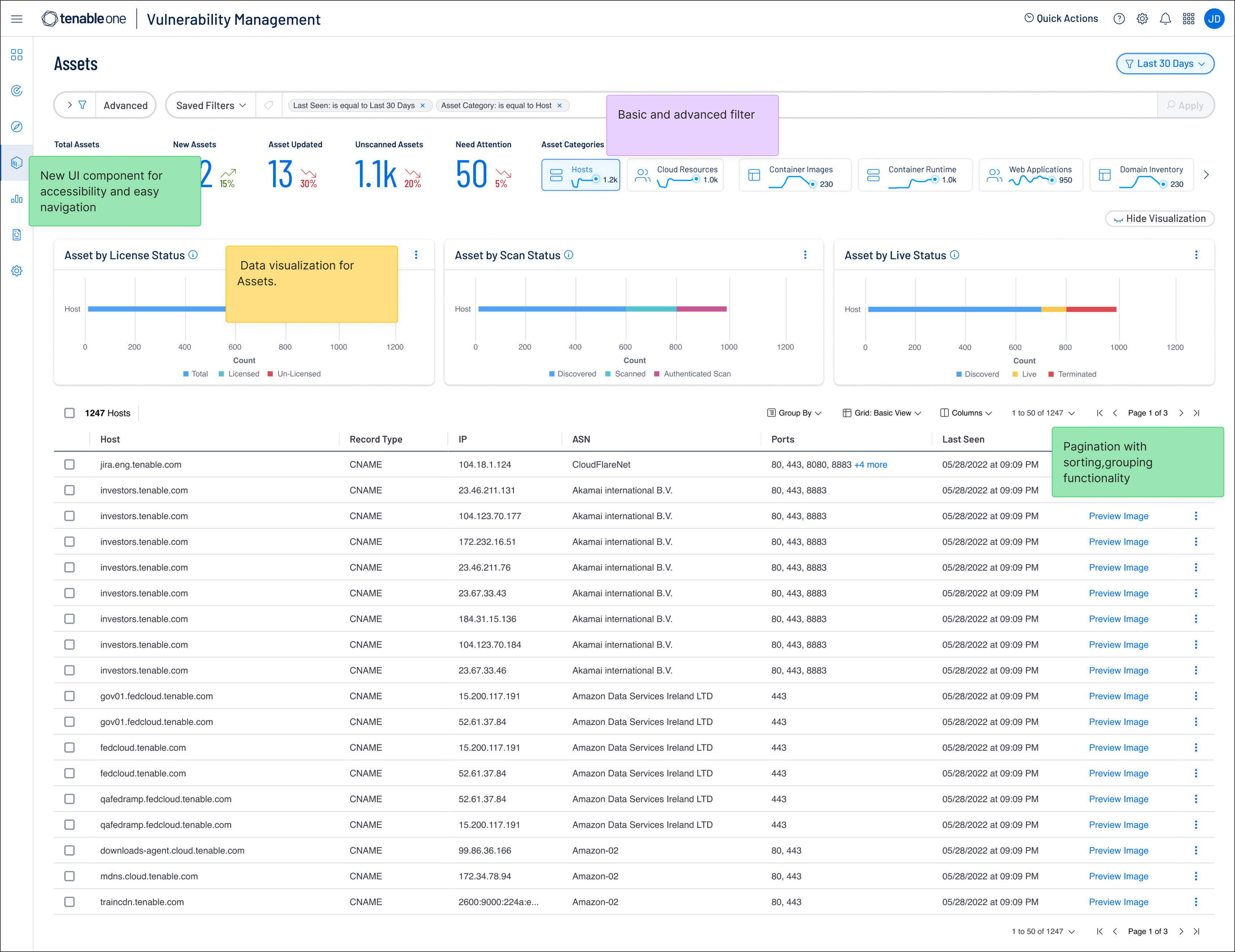
Task: Open top 1 to 50 of 1247 dropdown
Action: click(1043, 413)
